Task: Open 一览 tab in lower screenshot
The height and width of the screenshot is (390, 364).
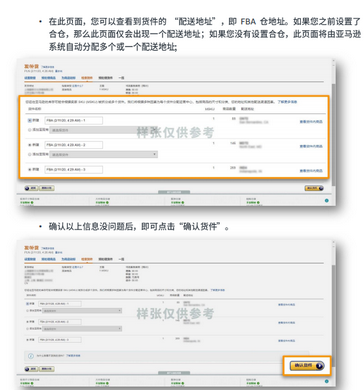Action: 121,259
